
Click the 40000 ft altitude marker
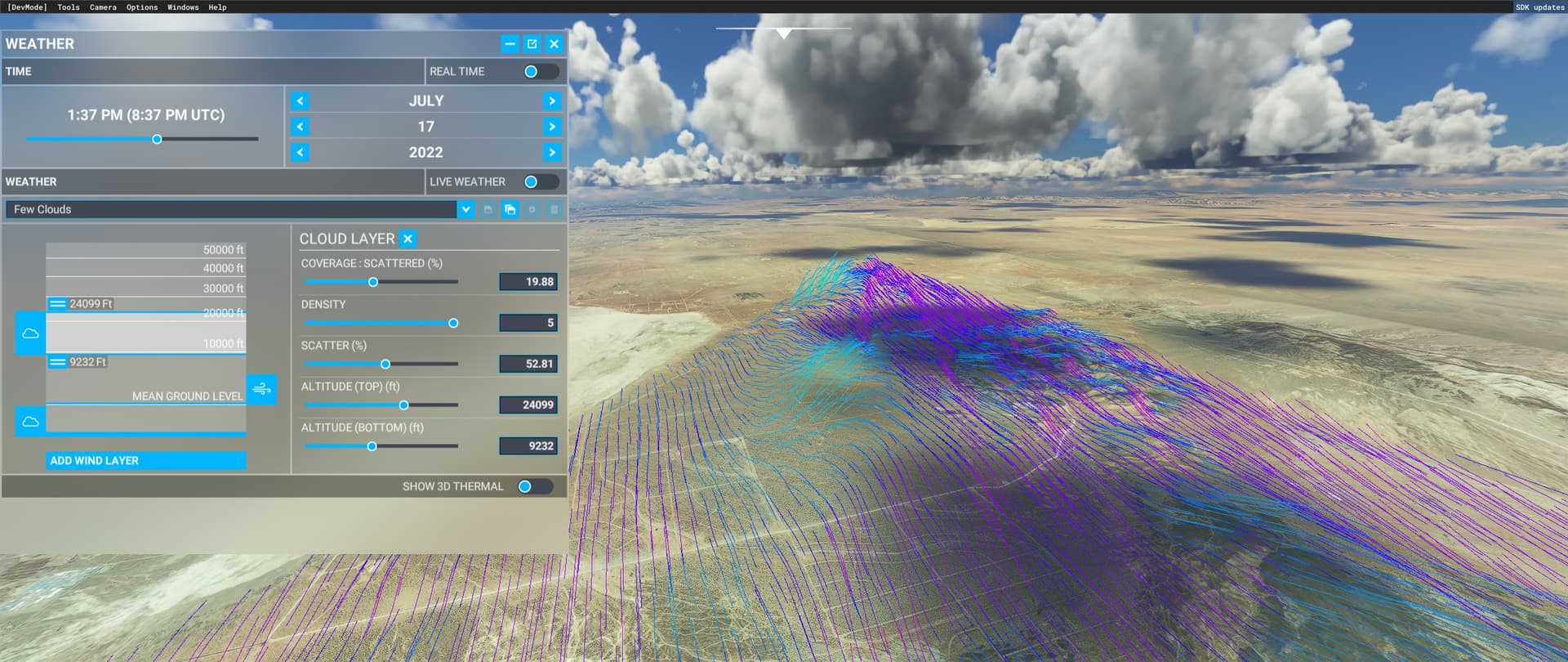[x=223, y=269]
